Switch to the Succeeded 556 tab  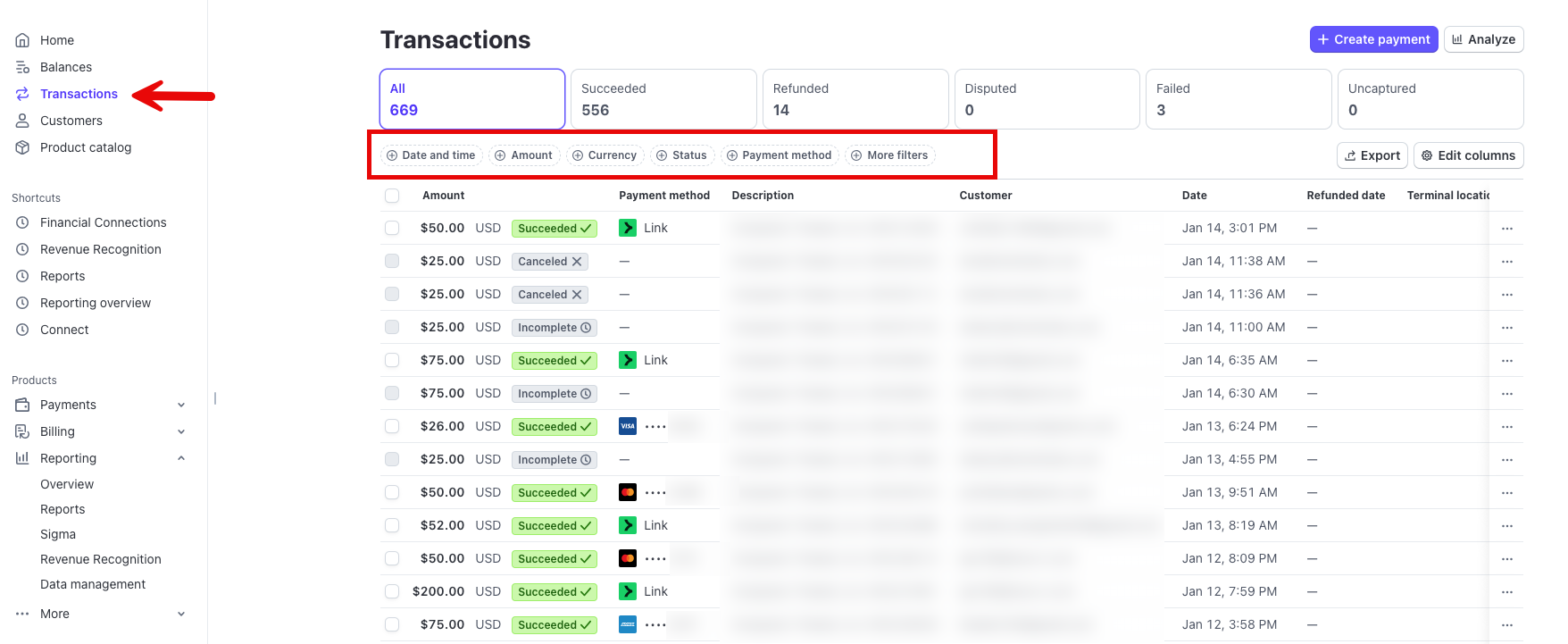(x=663, y=99)
